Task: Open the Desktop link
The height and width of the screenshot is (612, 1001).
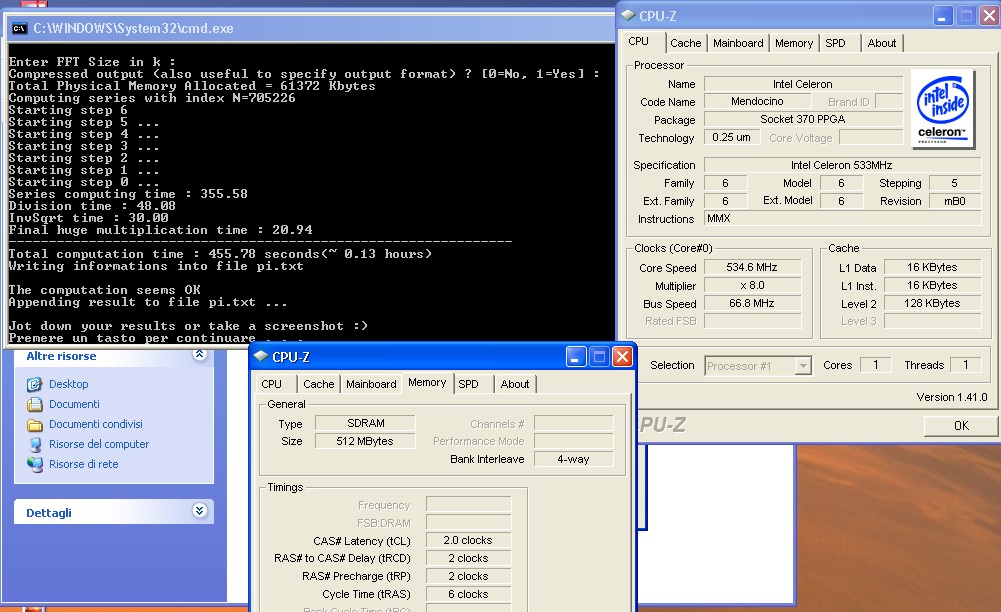Action: coord(68,384)
